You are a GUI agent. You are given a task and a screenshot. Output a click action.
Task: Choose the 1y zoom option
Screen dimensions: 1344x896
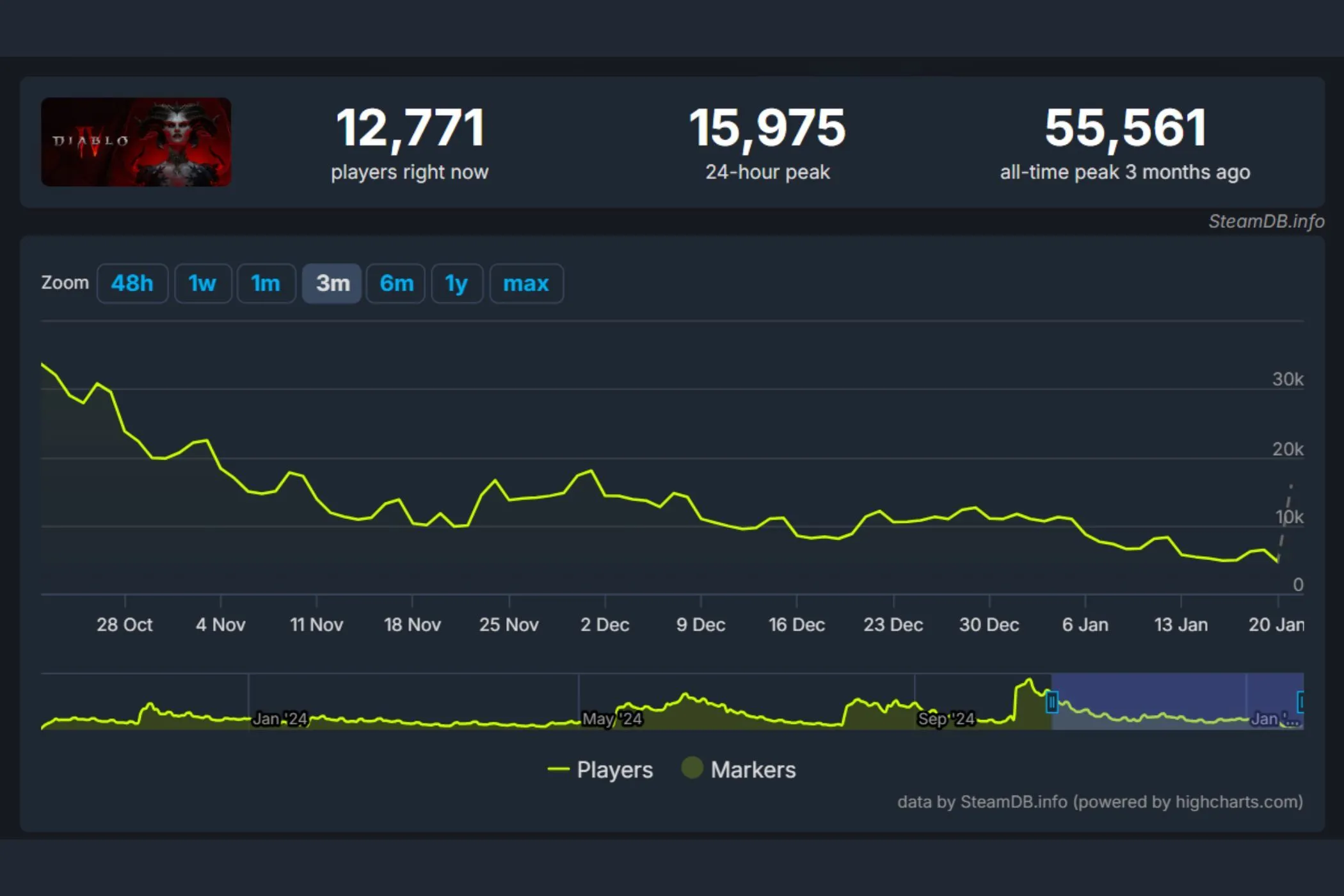(x=456, y=284)
